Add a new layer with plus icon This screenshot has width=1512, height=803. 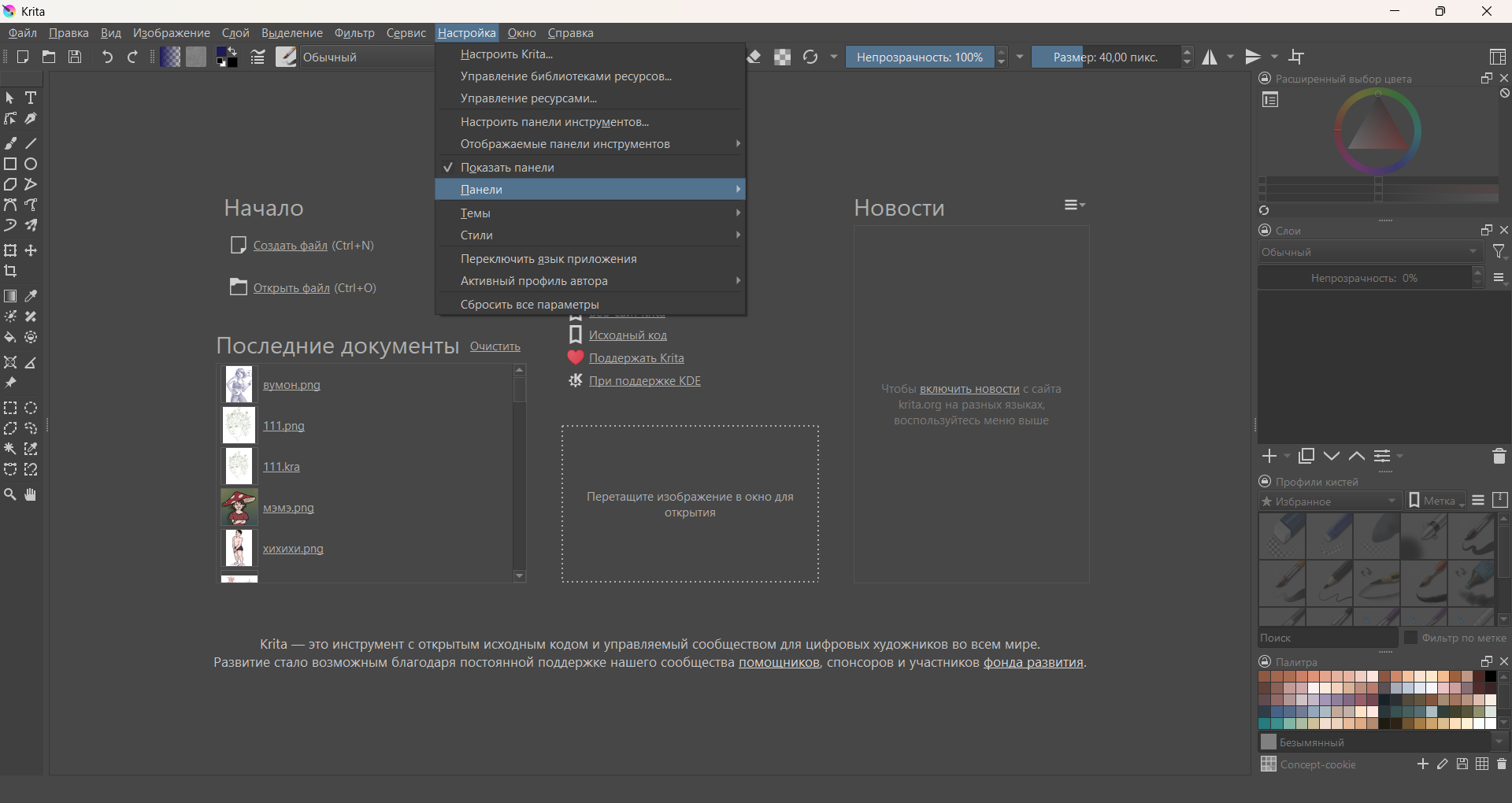coord(1269,456)
